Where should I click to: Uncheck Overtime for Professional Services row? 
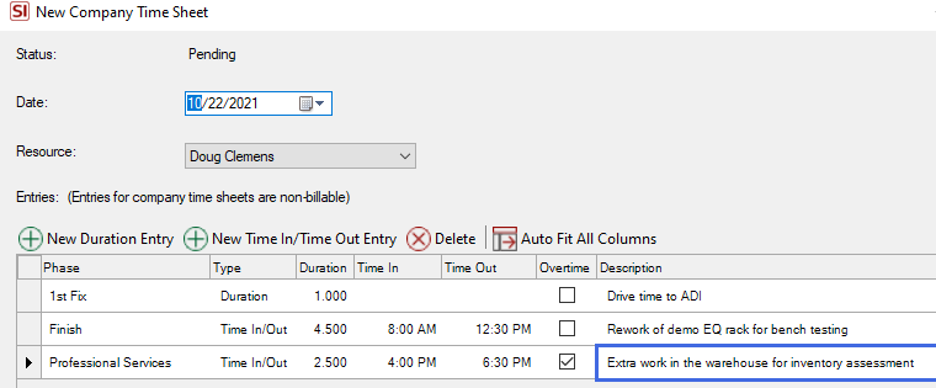[x=566, y=362]
